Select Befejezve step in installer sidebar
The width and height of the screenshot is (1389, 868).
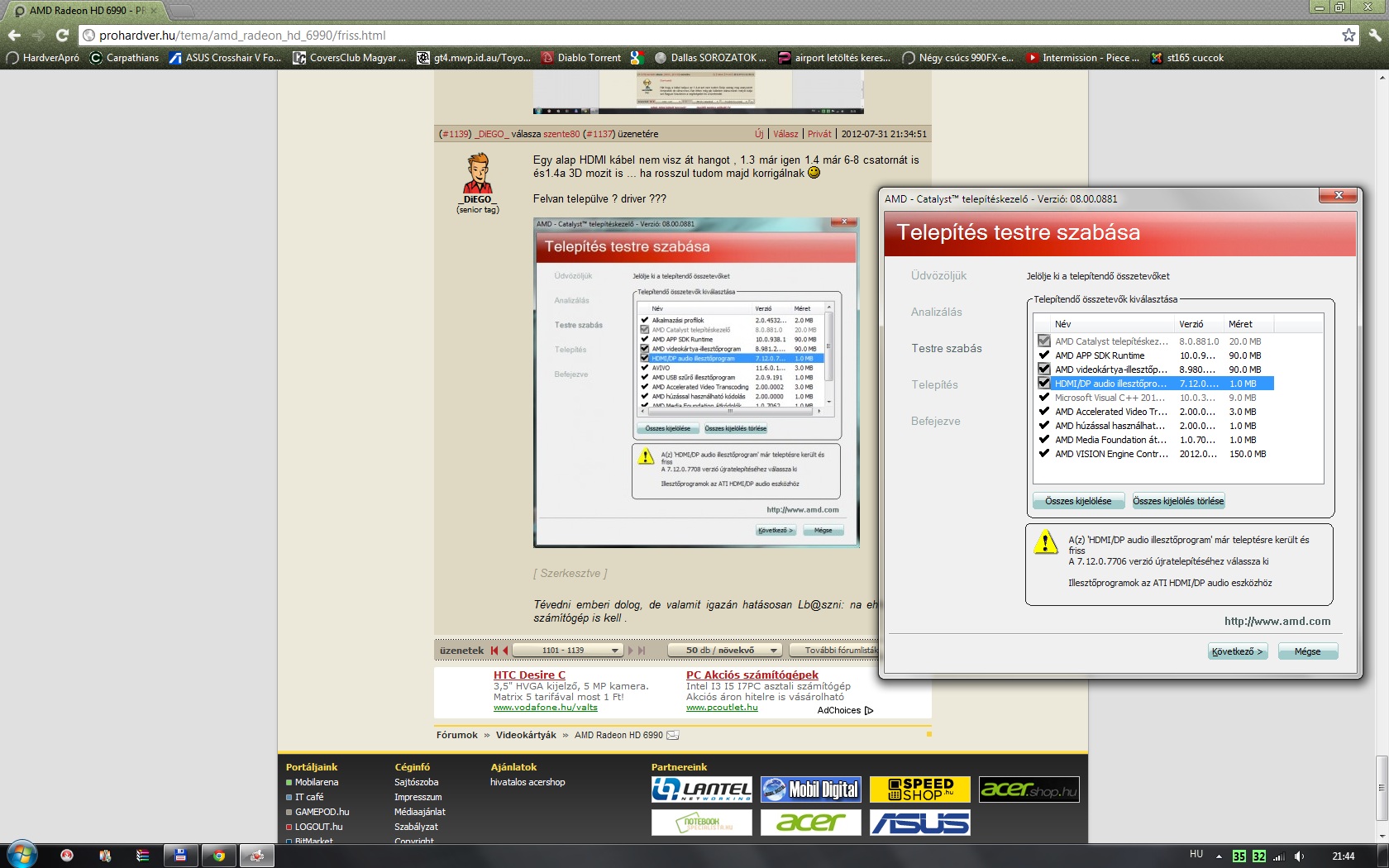(936, 421)
